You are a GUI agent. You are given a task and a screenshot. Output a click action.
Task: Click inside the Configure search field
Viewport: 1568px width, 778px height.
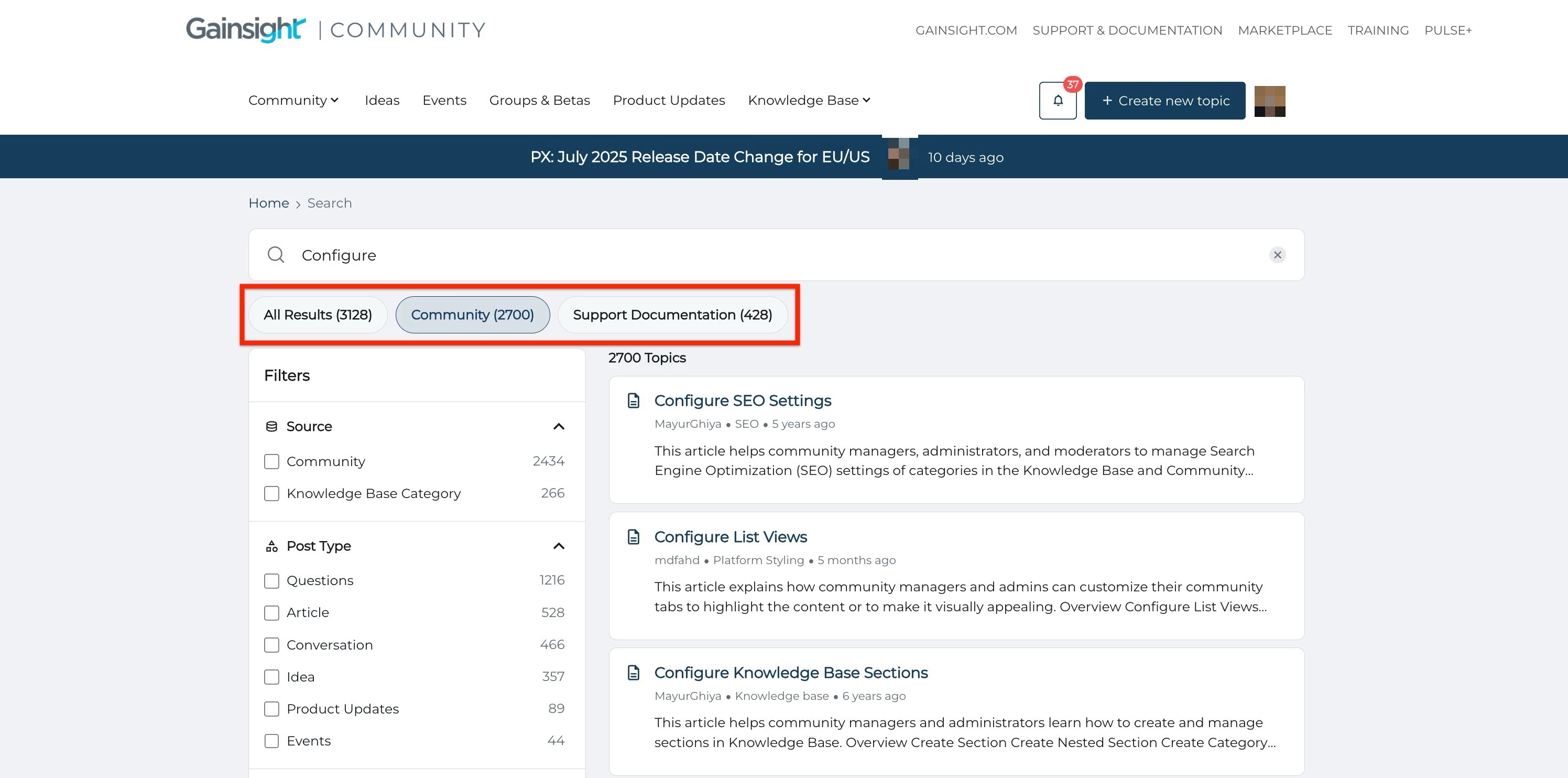click(776, 254)
